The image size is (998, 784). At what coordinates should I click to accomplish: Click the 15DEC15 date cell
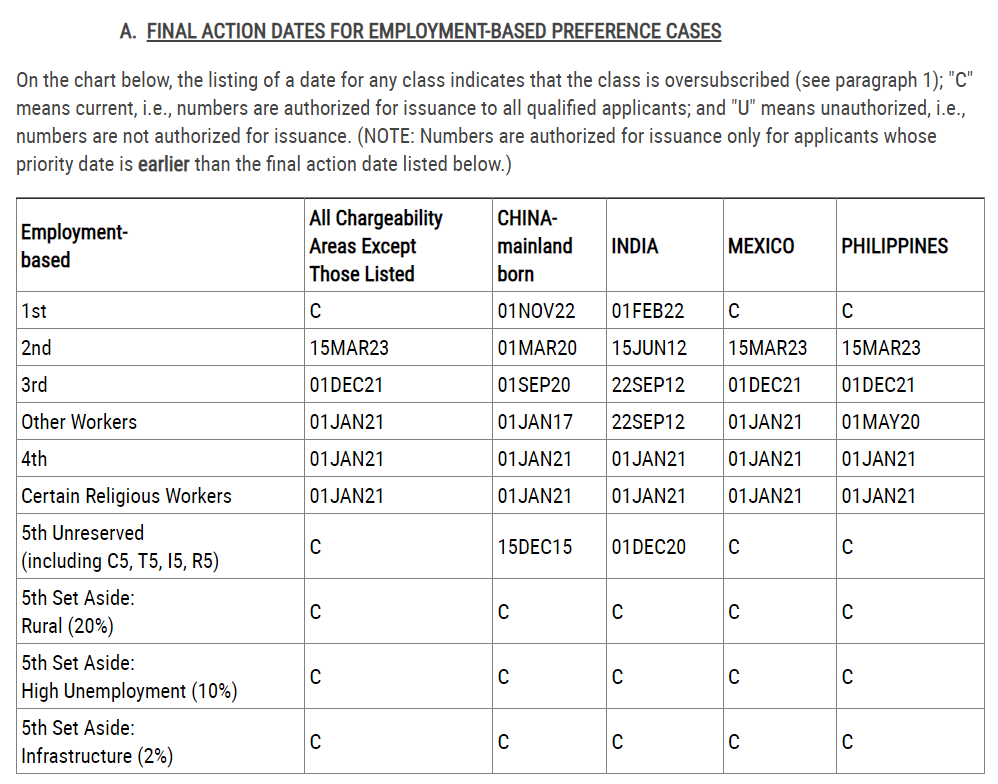(535, 547)
